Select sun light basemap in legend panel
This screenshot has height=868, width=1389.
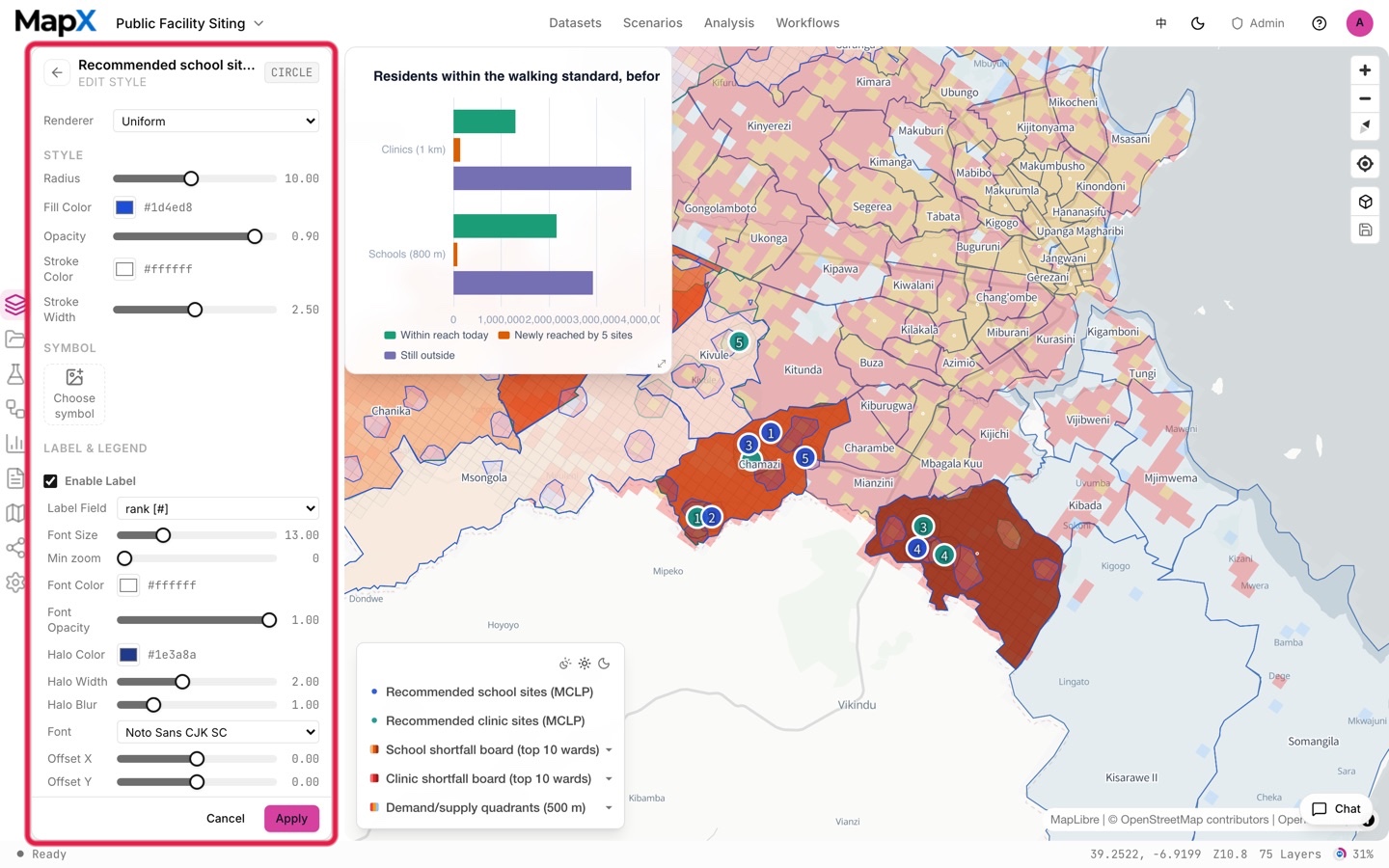coord(585,664)
